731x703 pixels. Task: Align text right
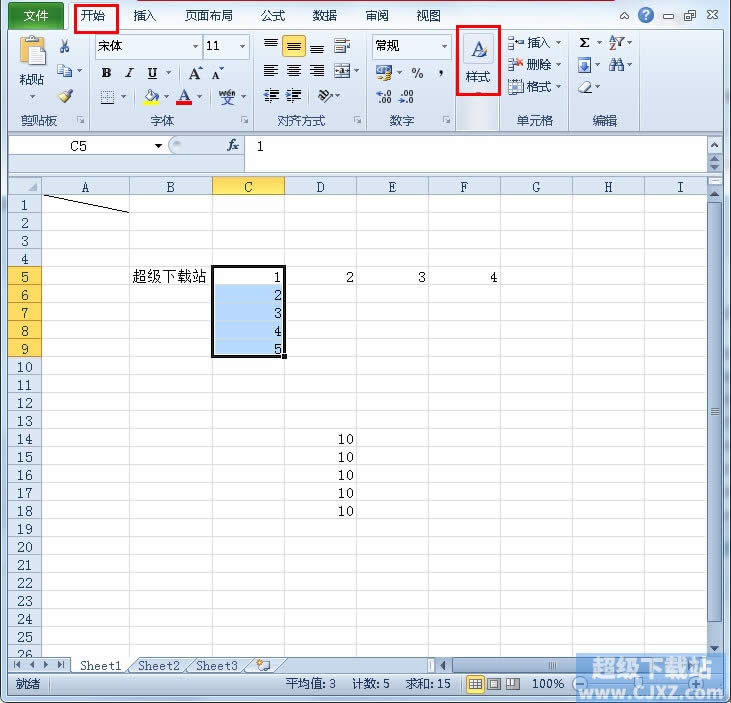(x=317, y=71)
